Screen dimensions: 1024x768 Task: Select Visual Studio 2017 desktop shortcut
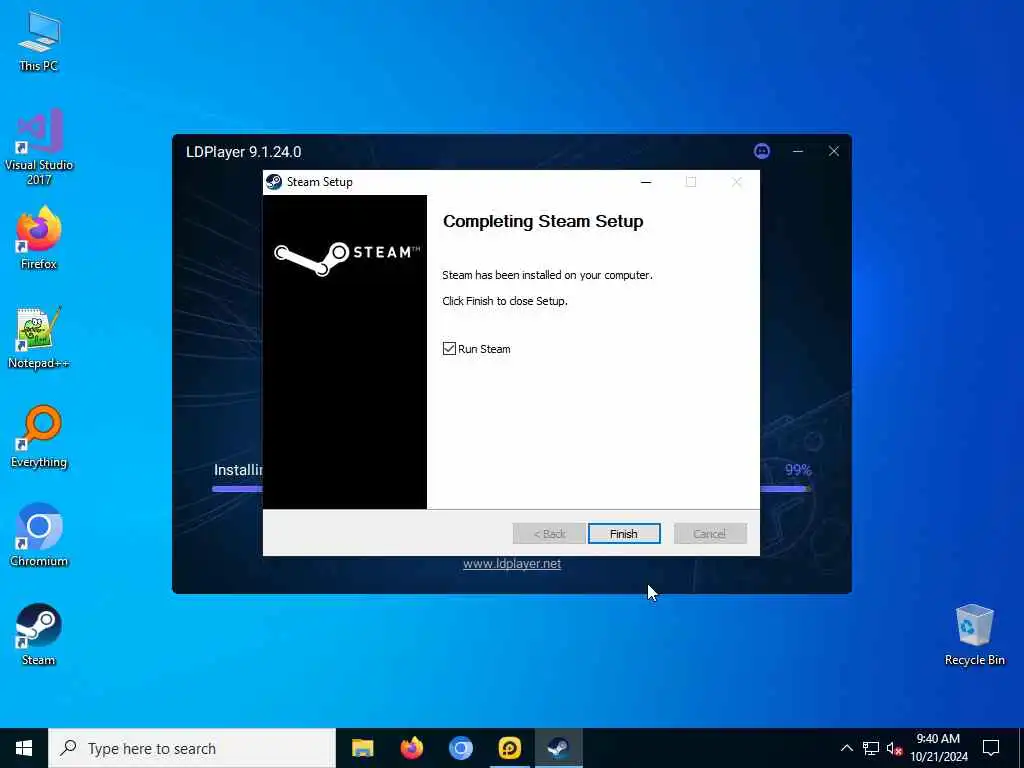[39, 146]
